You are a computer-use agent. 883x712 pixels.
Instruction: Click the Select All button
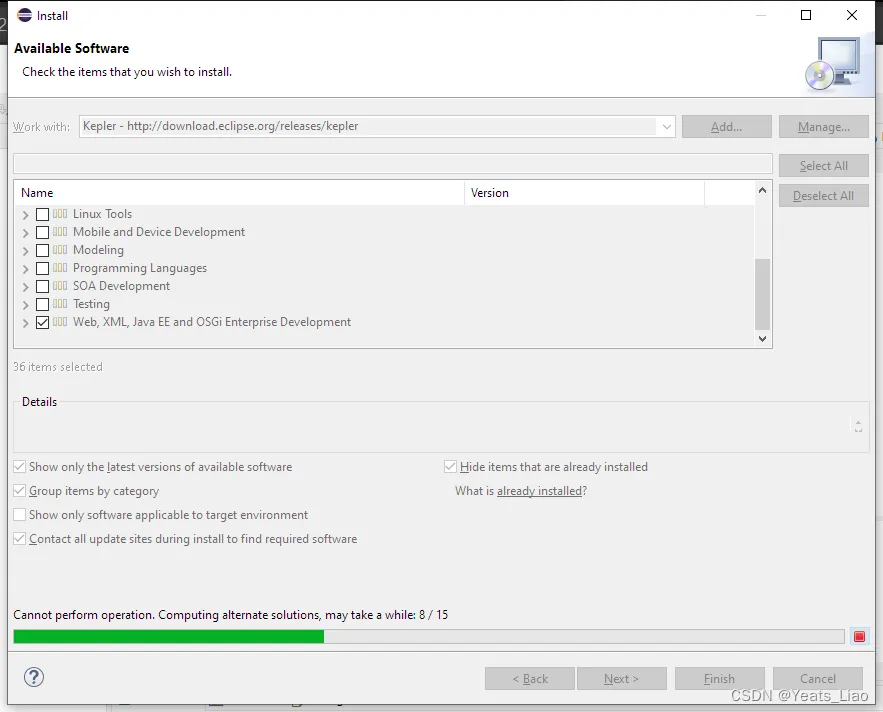click(824, 166)
